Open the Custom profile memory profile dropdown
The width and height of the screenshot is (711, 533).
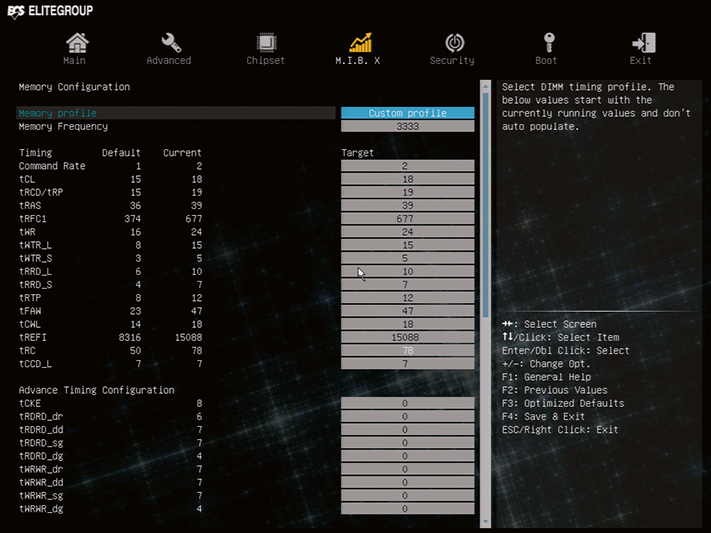click(x=408, y=113)
